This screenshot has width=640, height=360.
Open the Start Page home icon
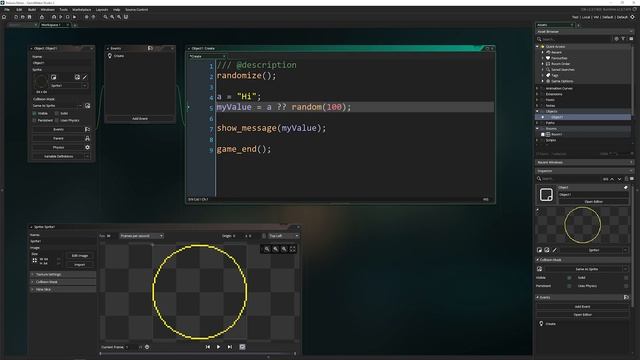click(x=4, y=17)
